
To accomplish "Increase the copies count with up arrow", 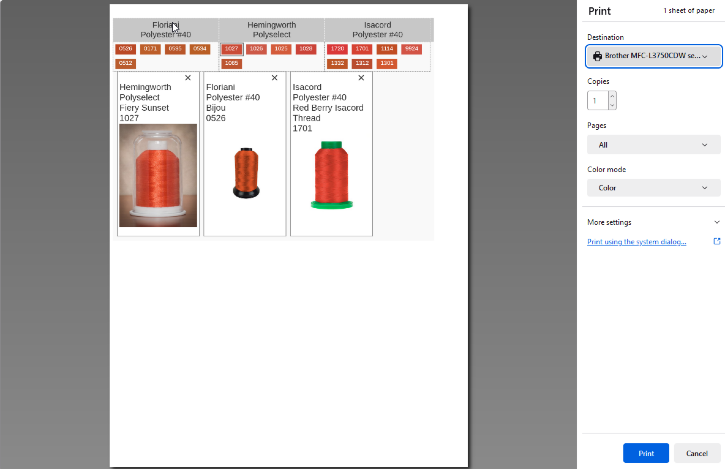I will click(x=612, y=96).
